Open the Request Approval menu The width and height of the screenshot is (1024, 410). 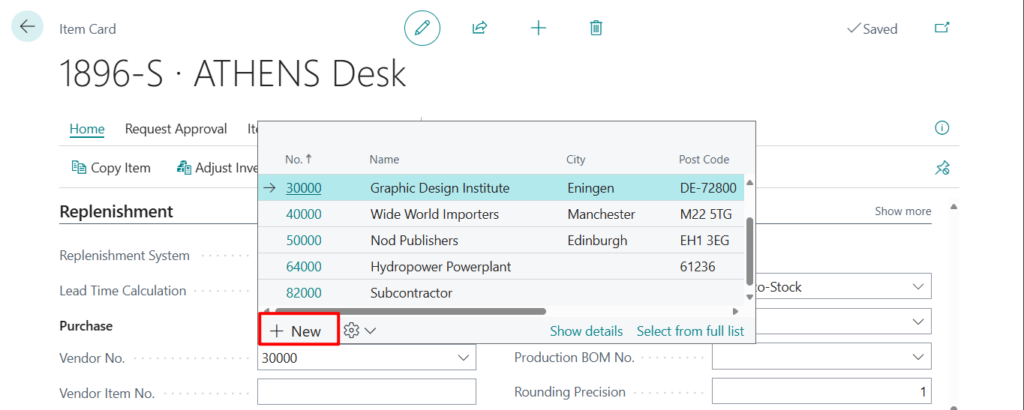pyautogui.click(x=180, y=128)
